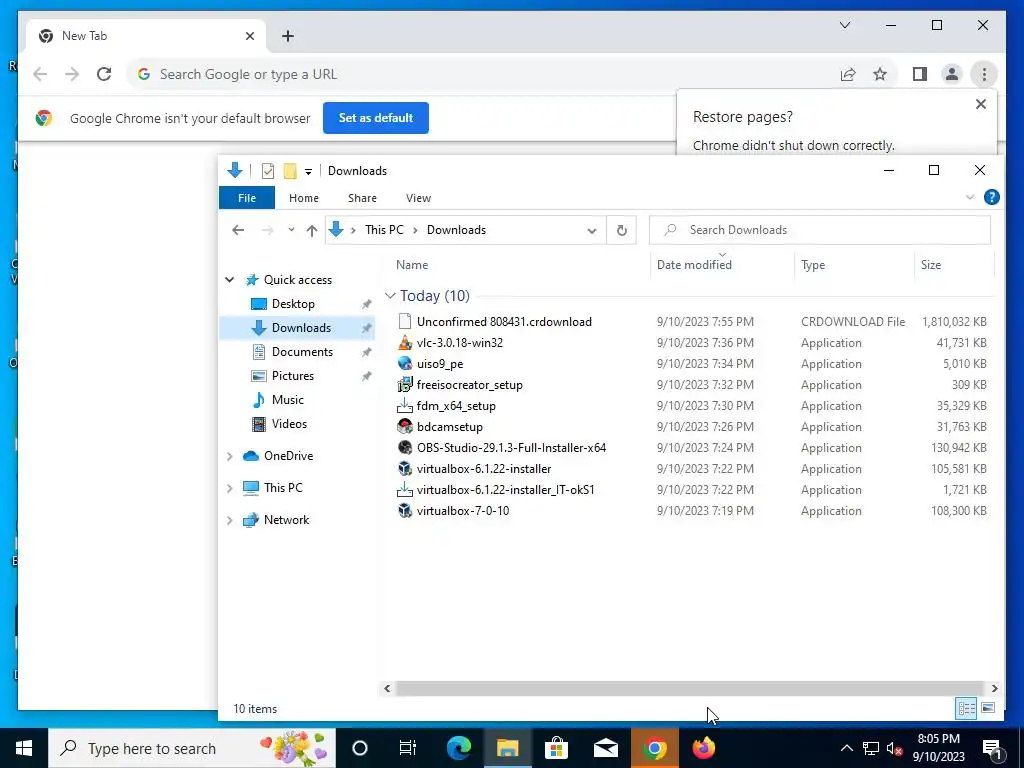Viewport: 1024px width, 768px height.
Task: Open Chrome three-dot menu
Action: 984,74
